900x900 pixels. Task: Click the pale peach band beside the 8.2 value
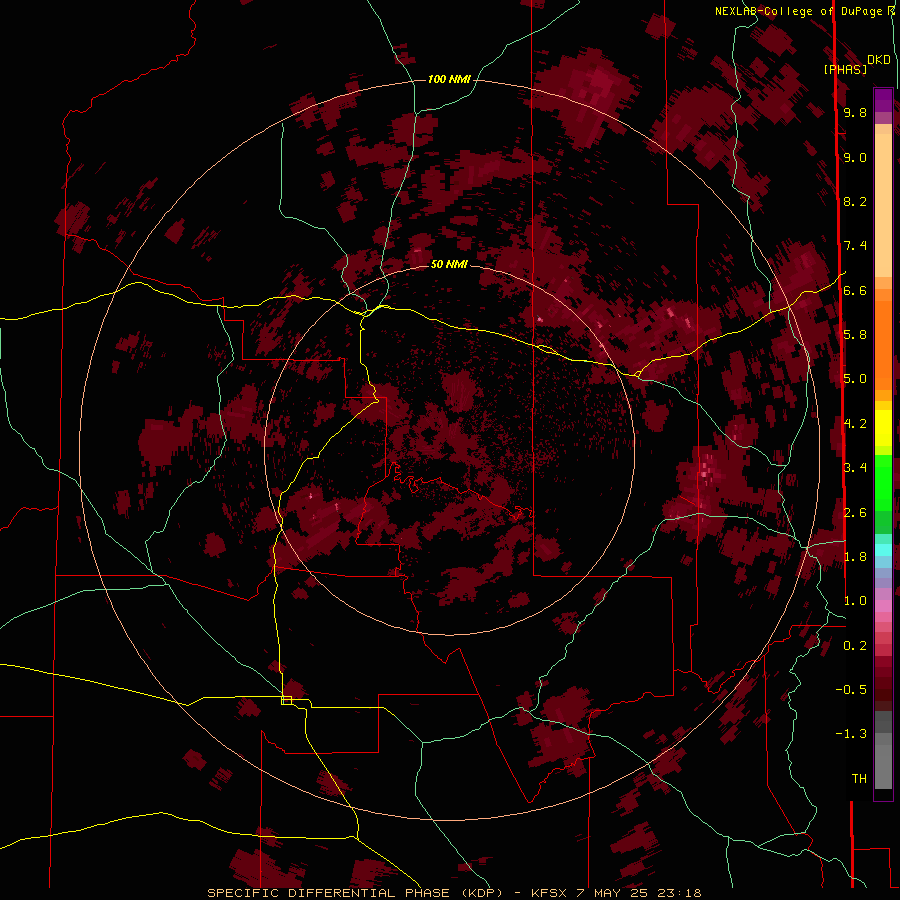click(x=883, y=207)
